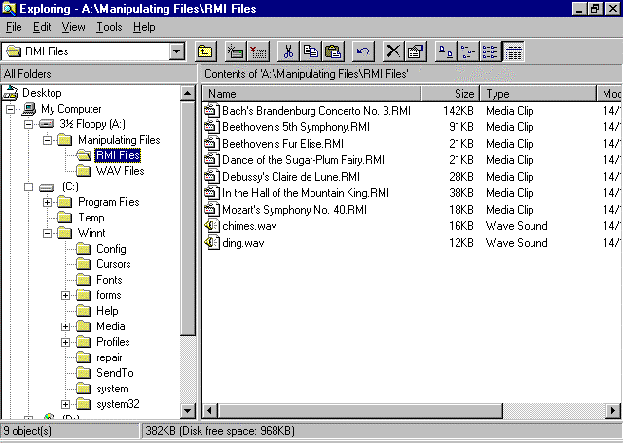Select WAV Files folder in tree
Viewport: 623px width, 443px height.
click(x=119, y=171)
